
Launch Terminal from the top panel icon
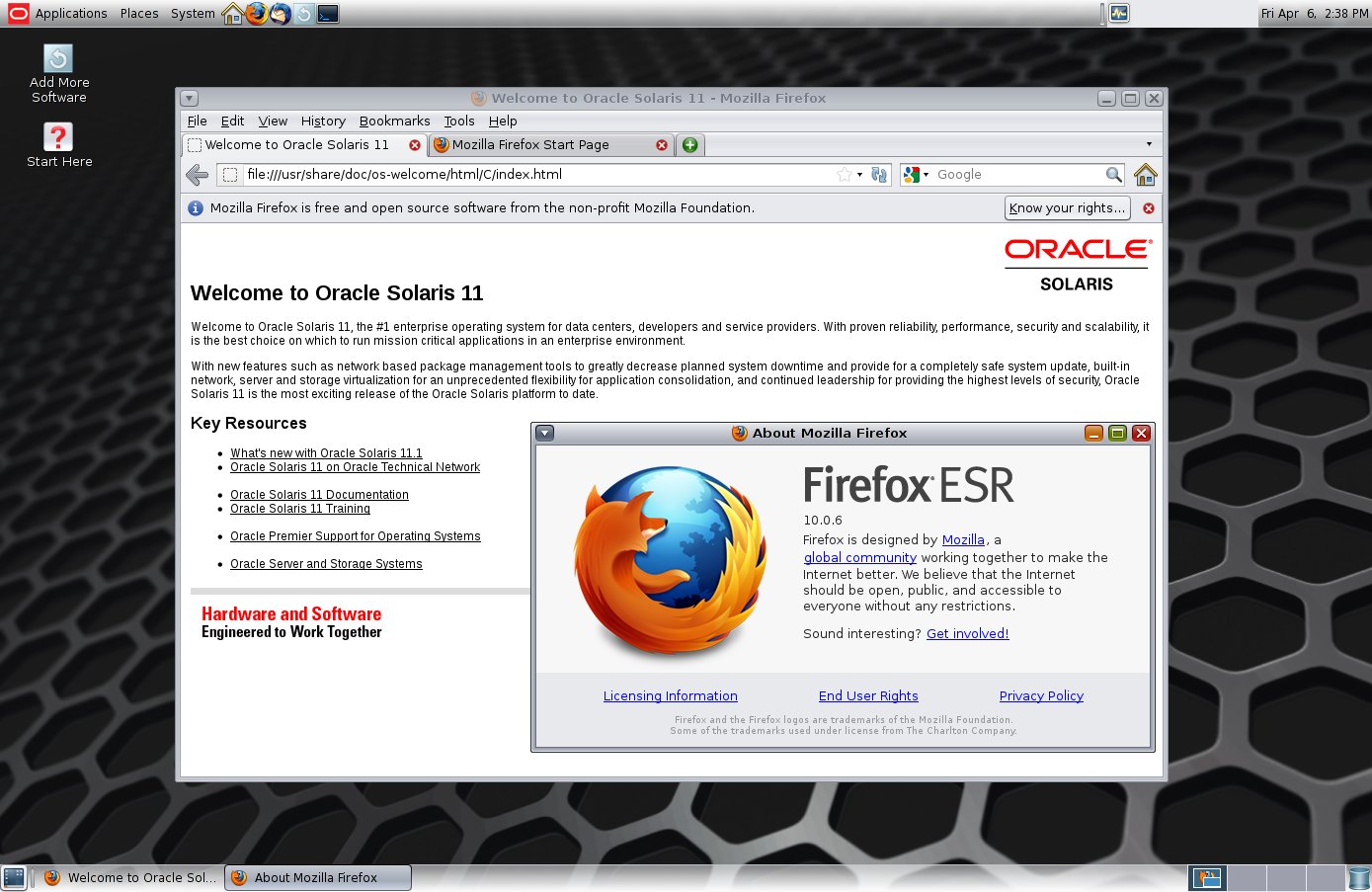pyautogui.click(x=328, y=14)
